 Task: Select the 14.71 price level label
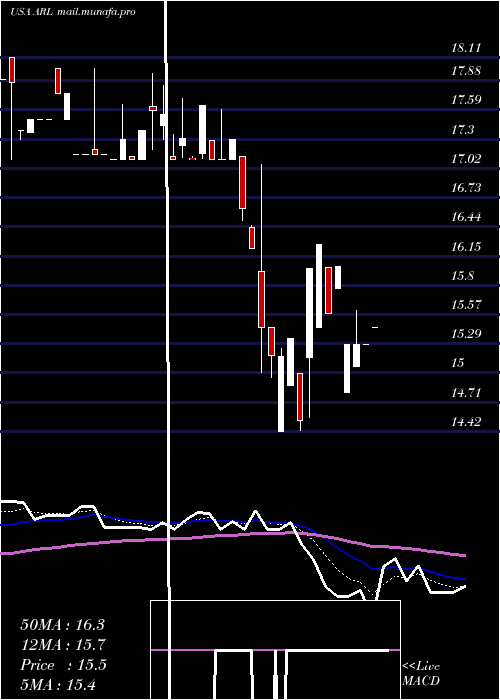click(x=466, y=393)
